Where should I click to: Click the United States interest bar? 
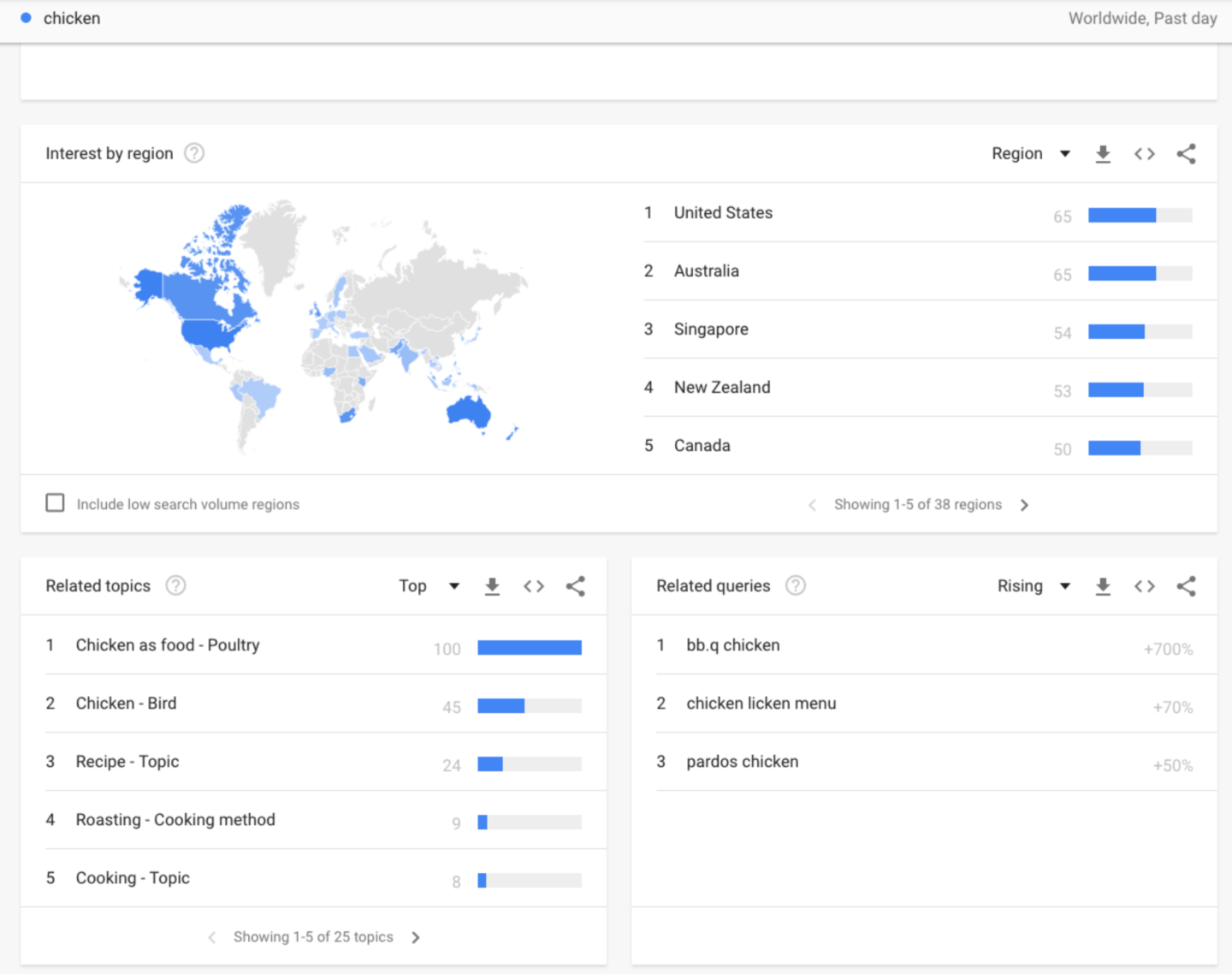1139,216
